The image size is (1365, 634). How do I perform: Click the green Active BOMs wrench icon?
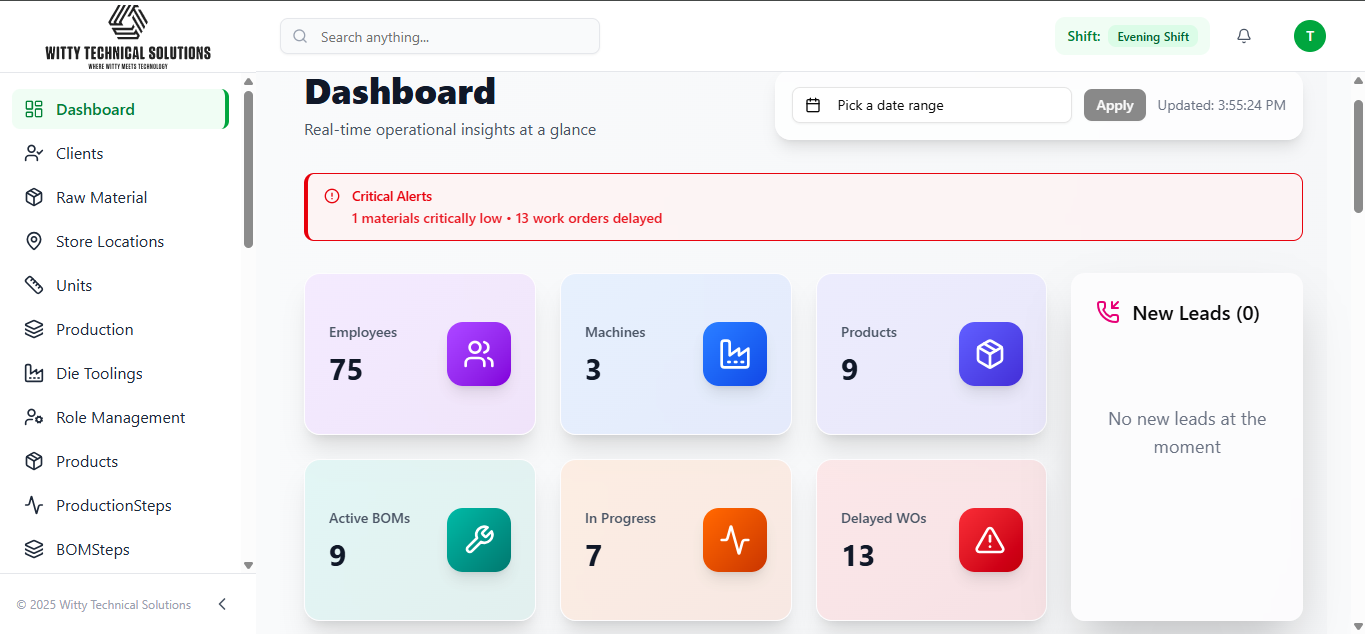pos(478,540)
